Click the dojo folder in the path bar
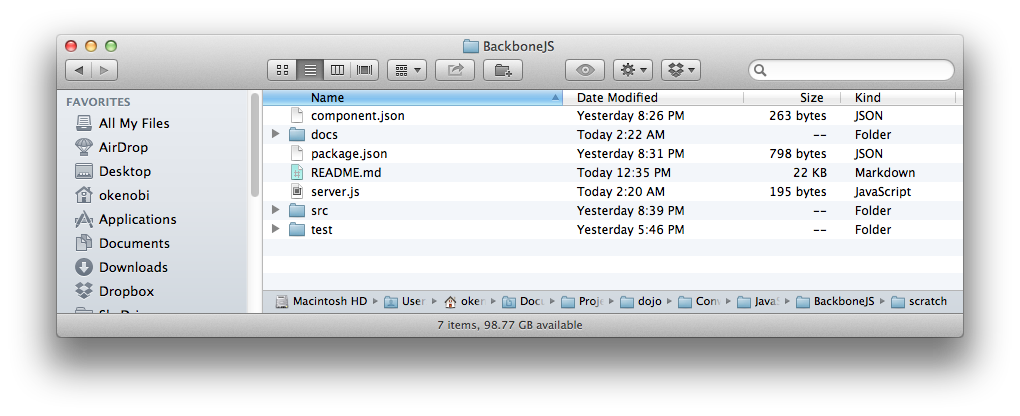The image size is (1020, 416). [641, 301]
